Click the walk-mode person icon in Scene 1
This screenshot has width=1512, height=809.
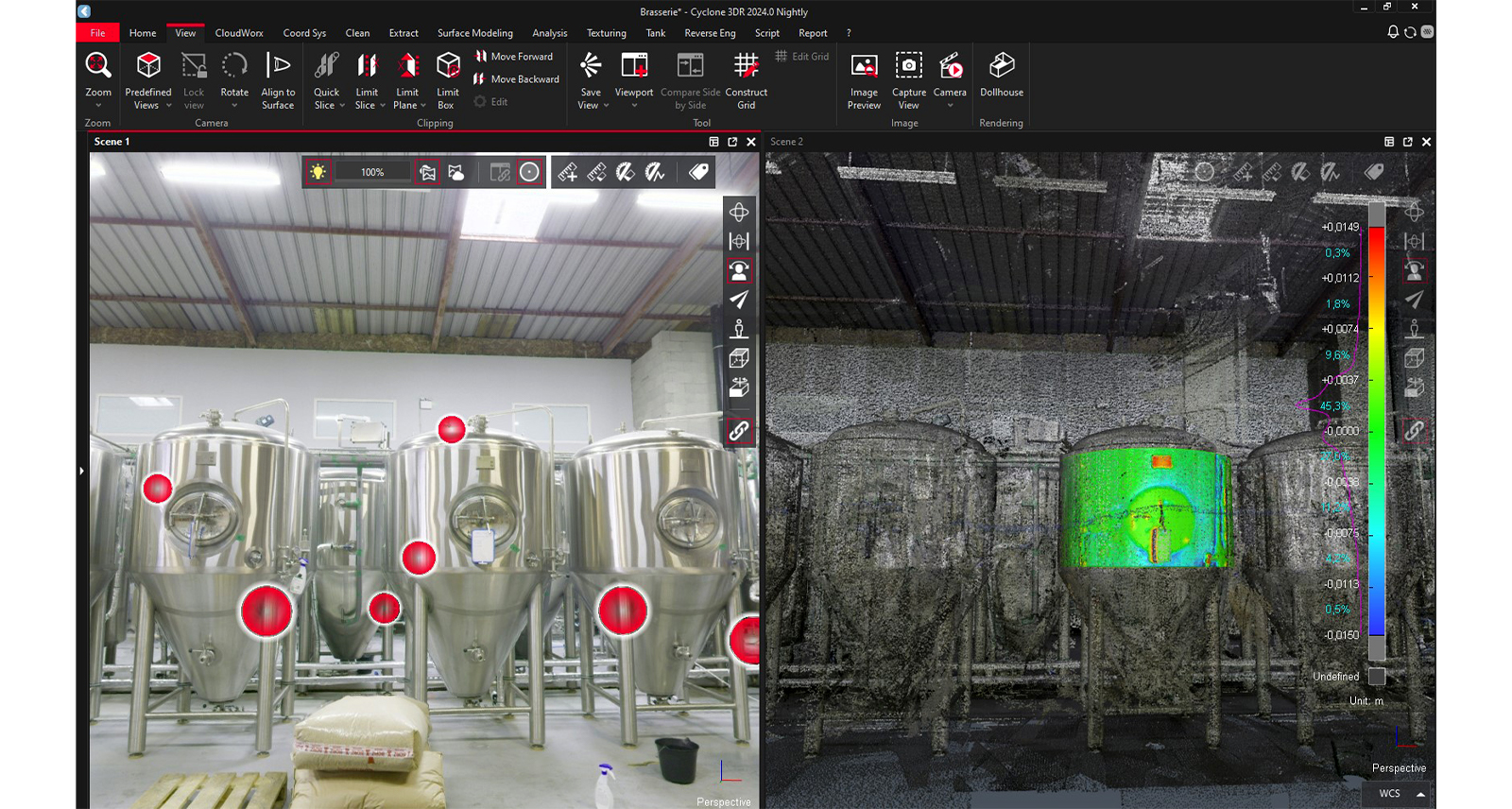coord(739,329)
